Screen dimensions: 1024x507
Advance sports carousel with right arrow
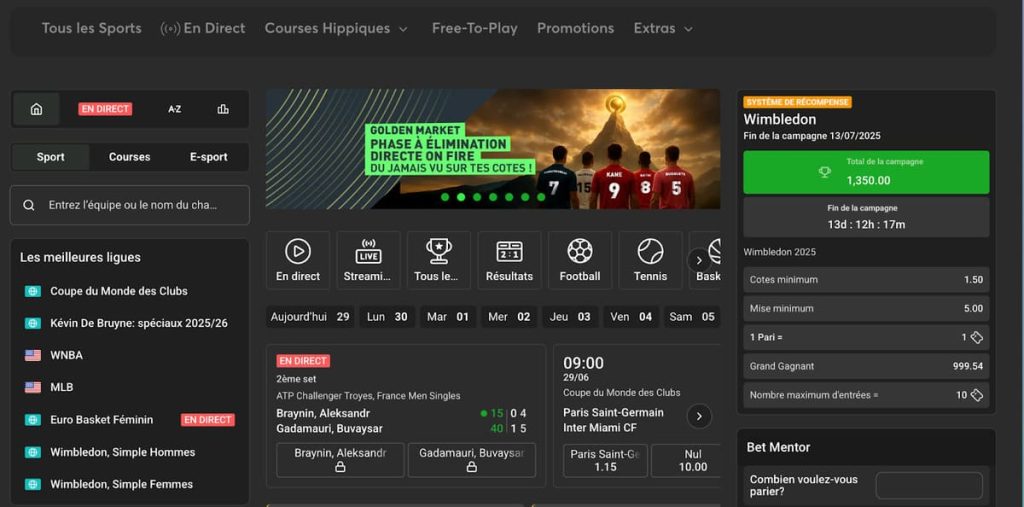click(699, 261)
